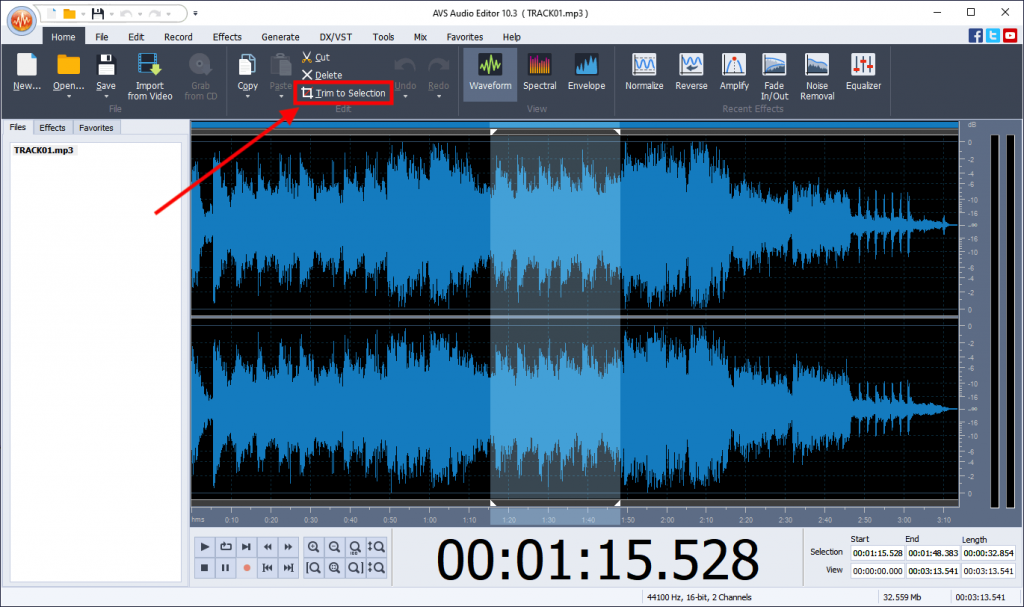Click quick access Open folder icon
Viewport: 1024px width, 607px height.
69,13
